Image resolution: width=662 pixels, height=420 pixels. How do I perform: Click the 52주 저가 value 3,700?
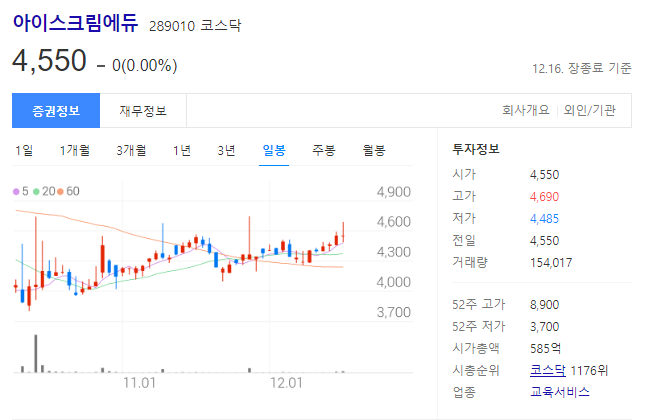tap(544, 327)
